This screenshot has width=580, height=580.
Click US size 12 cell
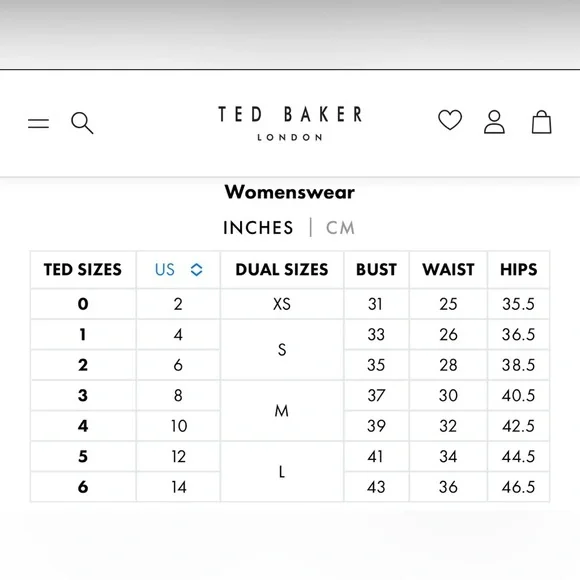click(x=178, y=456)
